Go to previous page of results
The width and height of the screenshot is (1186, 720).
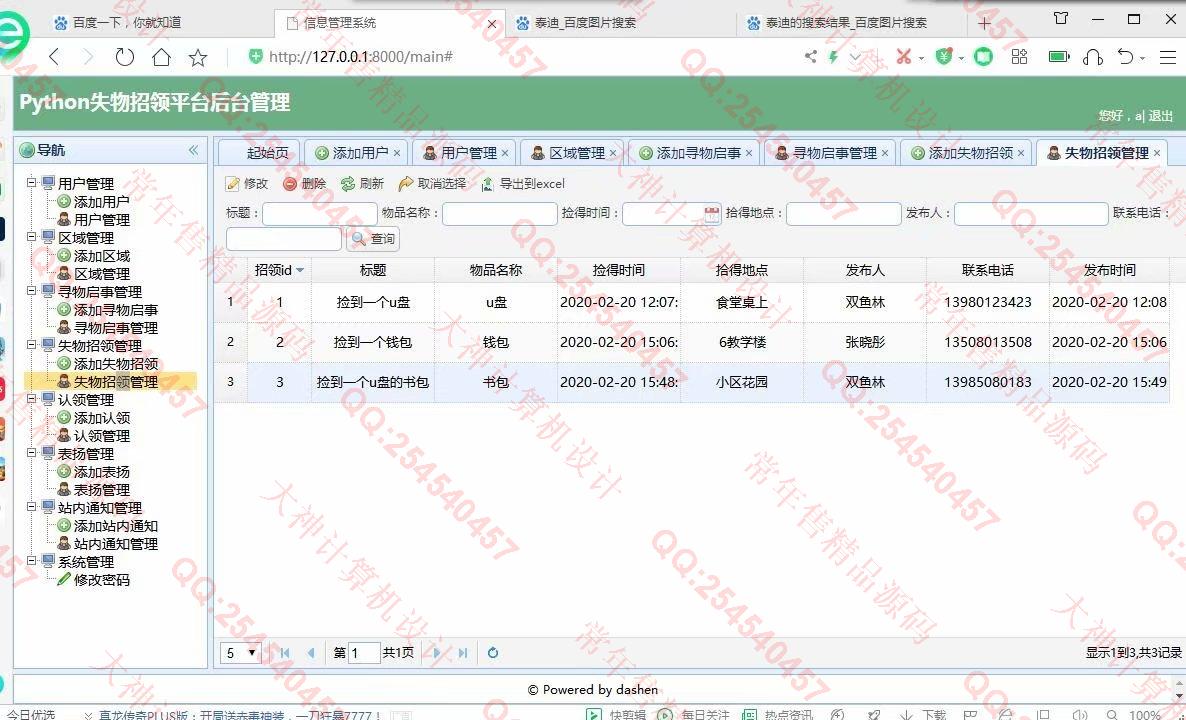pos(311,653)
